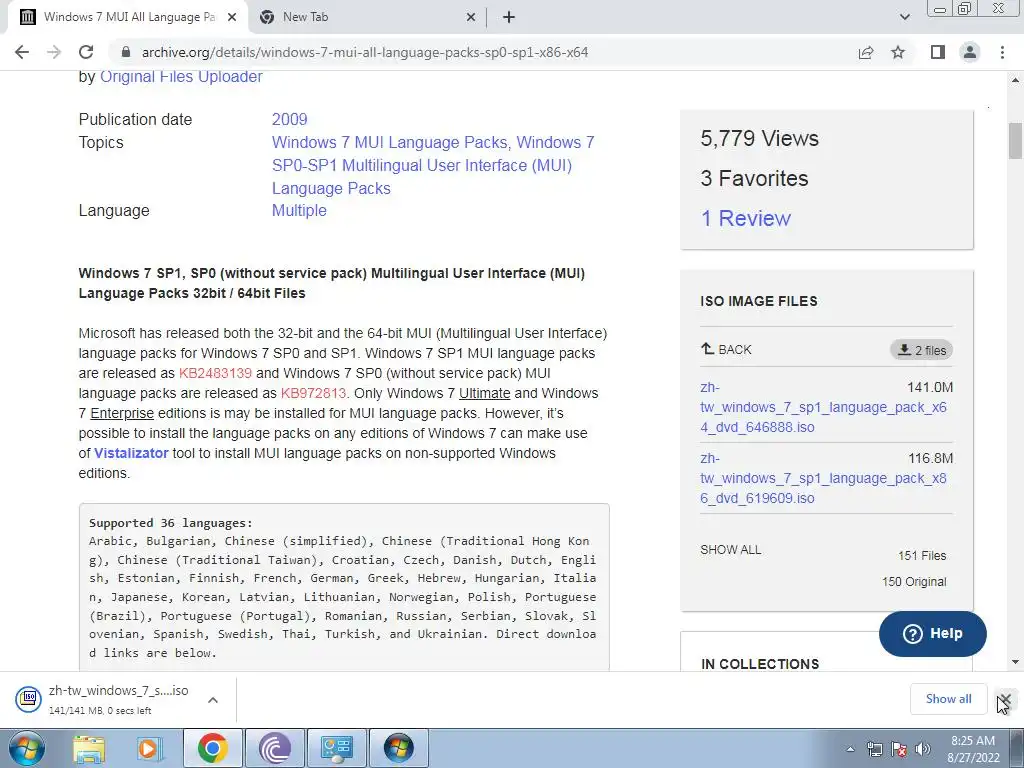Click the Chrome taskbar icon
This screenshot has width=1024, height=768.
(x=212, y=748)
